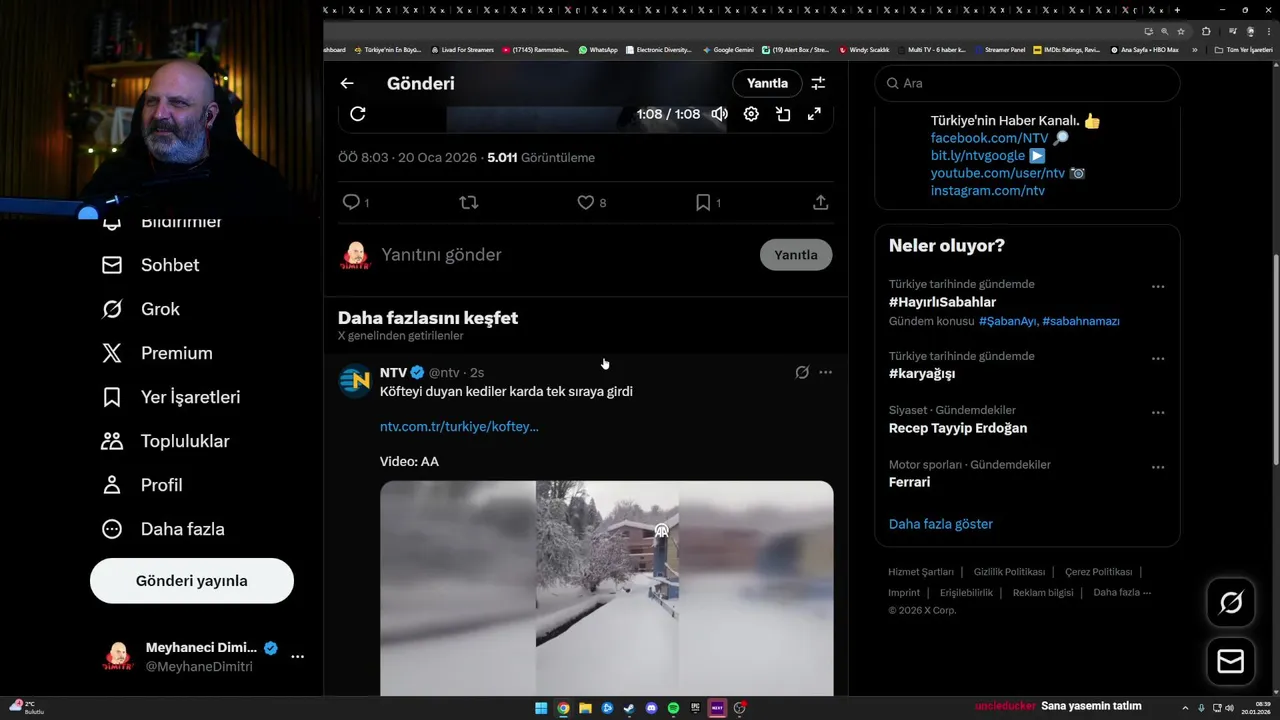
Task: Open the #karyağışı trend
Action: 922,374
